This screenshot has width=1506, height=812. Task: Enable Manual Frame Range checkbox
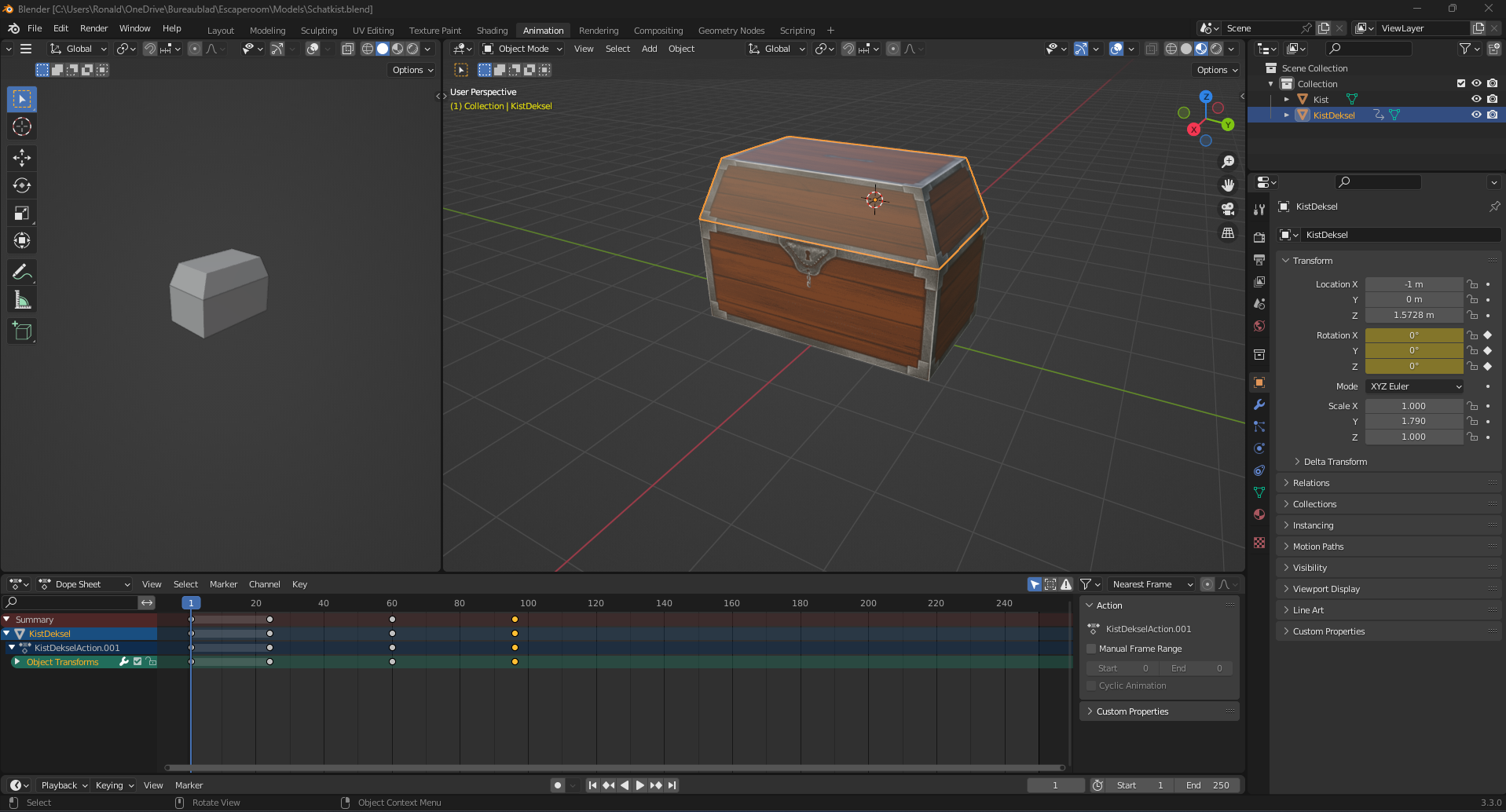pyautogui.click(x=1091, y=649)
